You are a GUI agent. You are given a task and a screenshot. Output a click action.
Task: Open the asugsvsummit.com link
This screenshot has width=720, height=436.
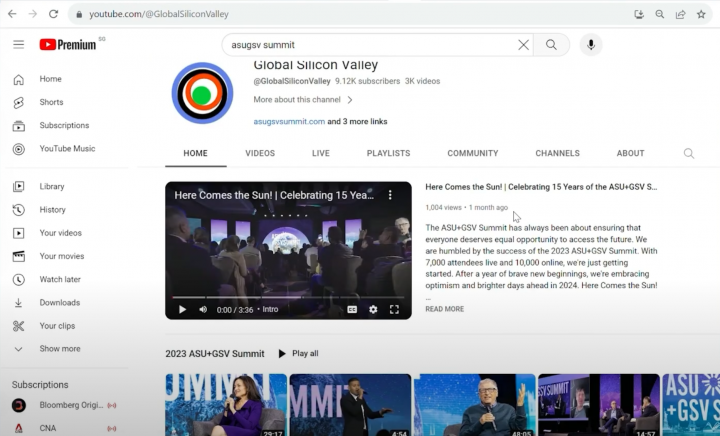click(x=289, y=122)
